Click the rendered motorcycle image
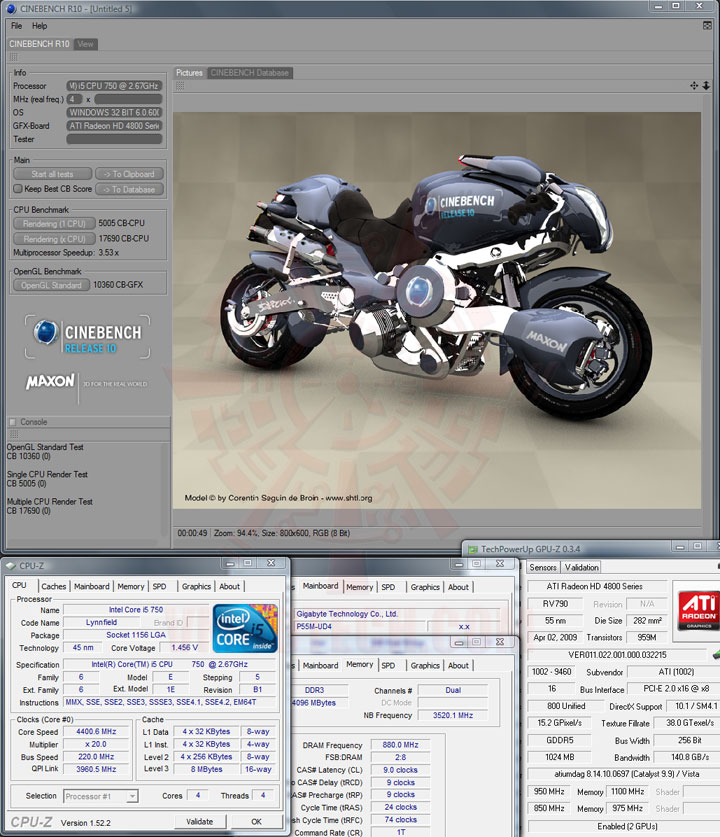The image size is (720, 837). 437,310
